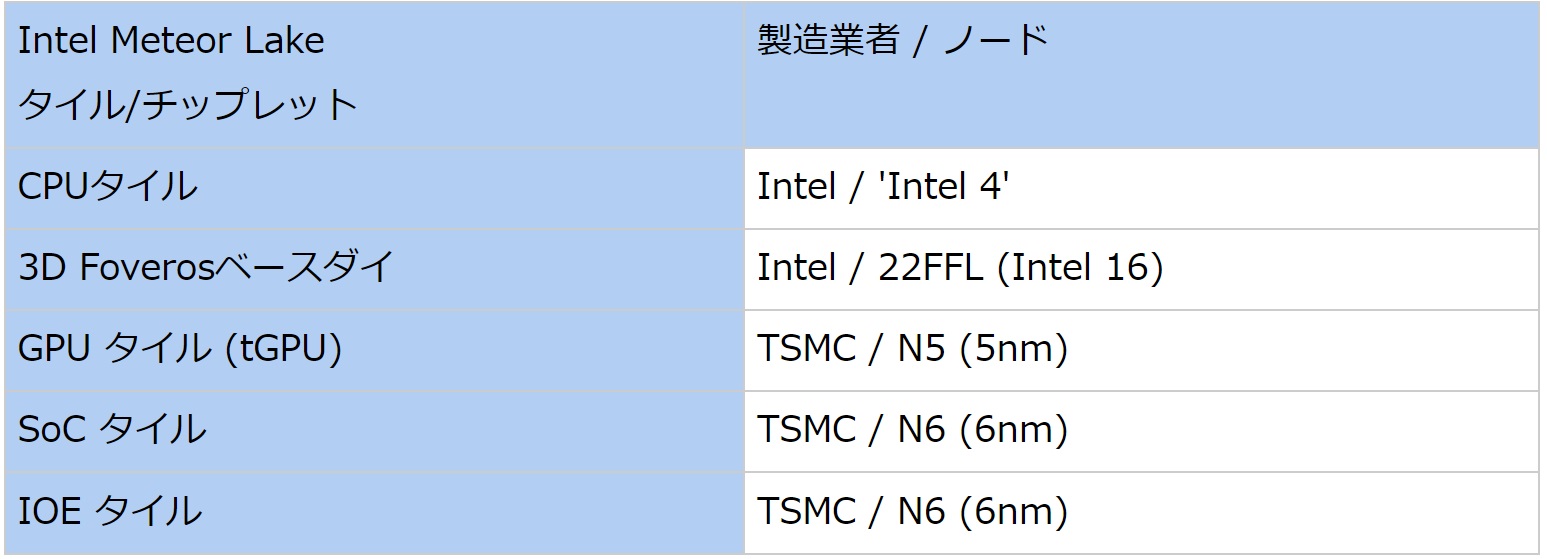Click the "(5nm)" text
Image resolution: width=1547 pixels, height=559 pixels.
tap(1013, 349)
